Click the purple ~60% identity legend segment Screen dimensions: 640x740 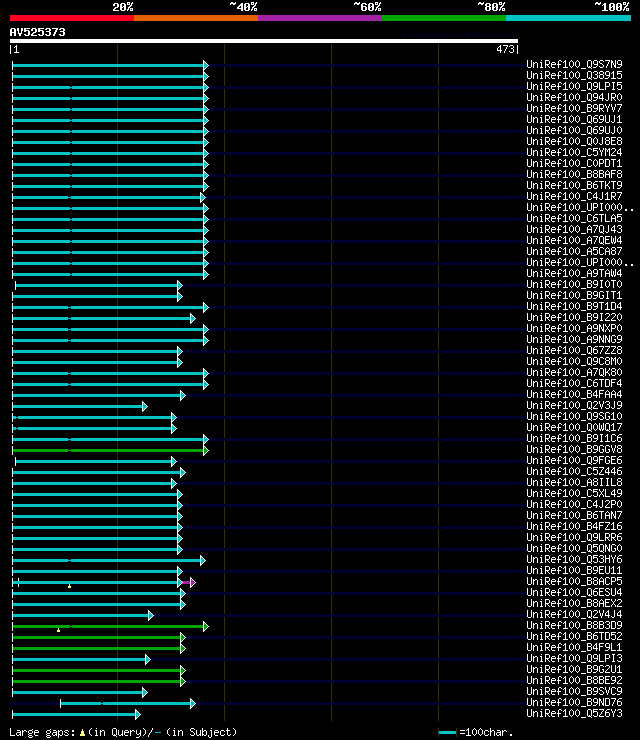320,18
